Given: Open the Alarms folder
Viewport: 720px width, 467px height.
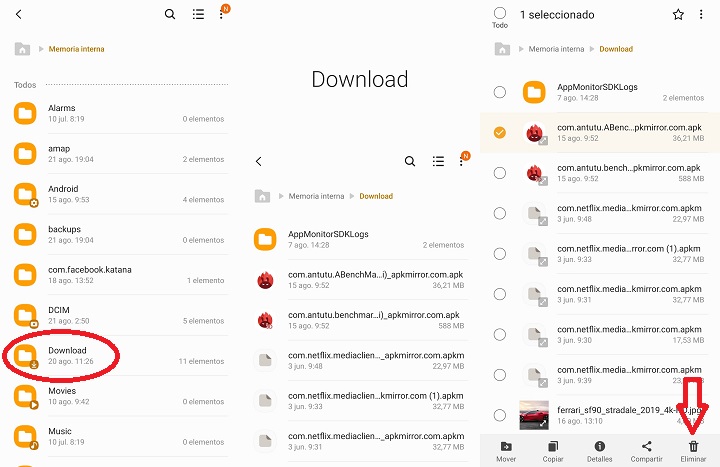Looking at the screenshot, I should tap(119, 113).
